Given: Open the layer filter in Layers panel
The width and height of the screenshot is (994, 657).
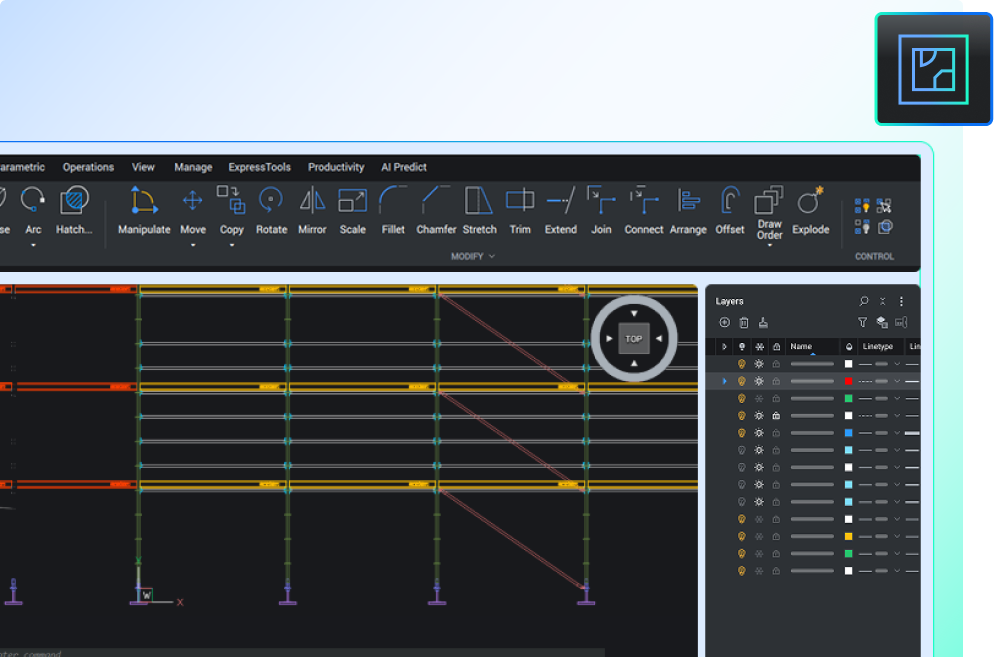Looking at the screenshot, I should 862,322.
